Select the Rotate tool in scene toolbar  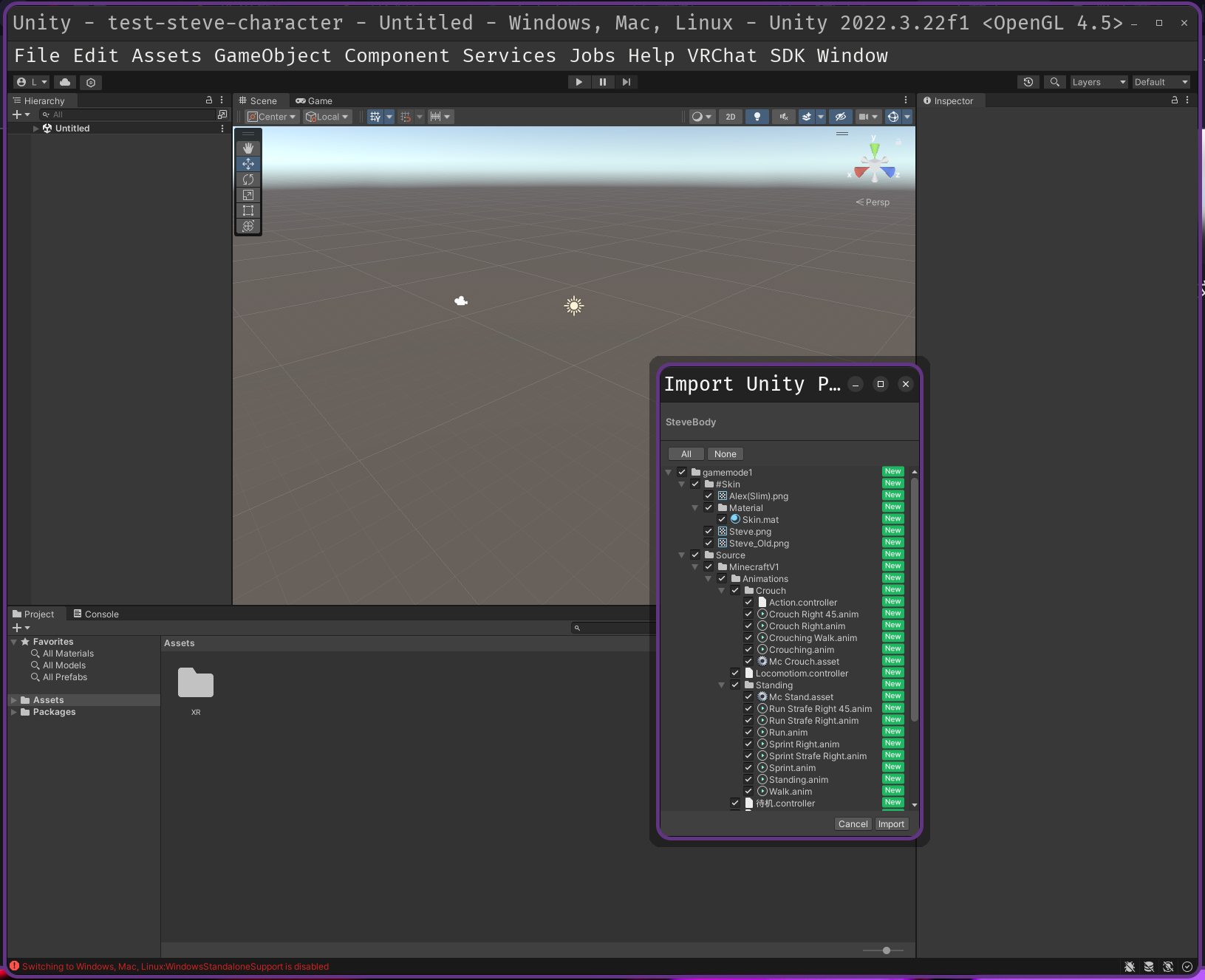pos(248,179)
